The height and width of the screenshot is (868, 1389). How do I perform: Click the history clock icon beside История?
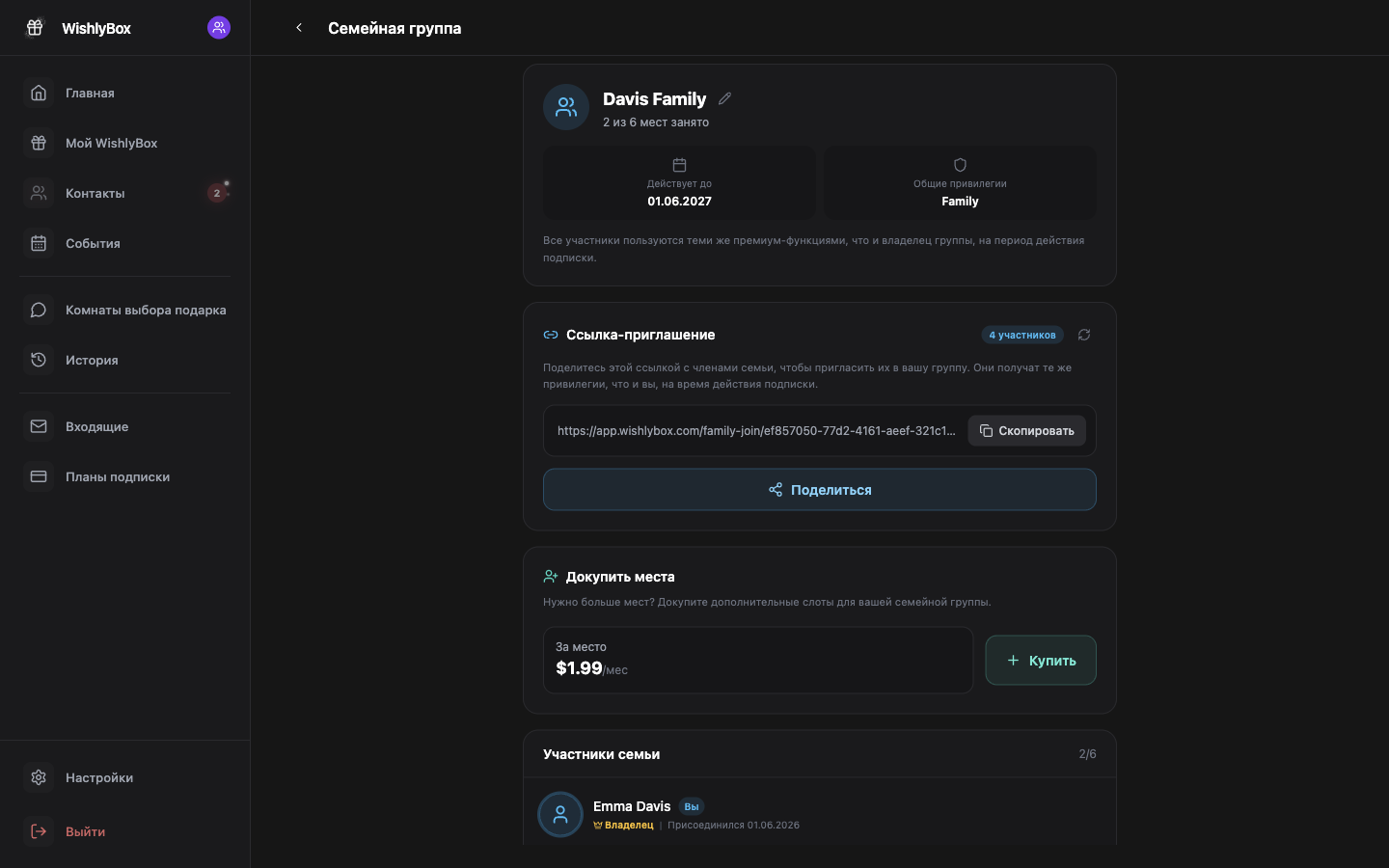coord(39,360)
